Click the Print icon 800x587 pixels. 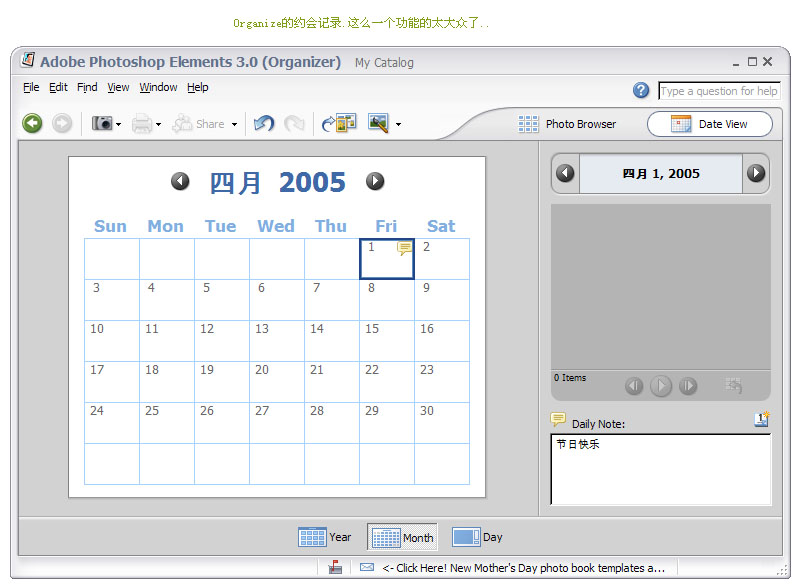click(x=142, y=124)
